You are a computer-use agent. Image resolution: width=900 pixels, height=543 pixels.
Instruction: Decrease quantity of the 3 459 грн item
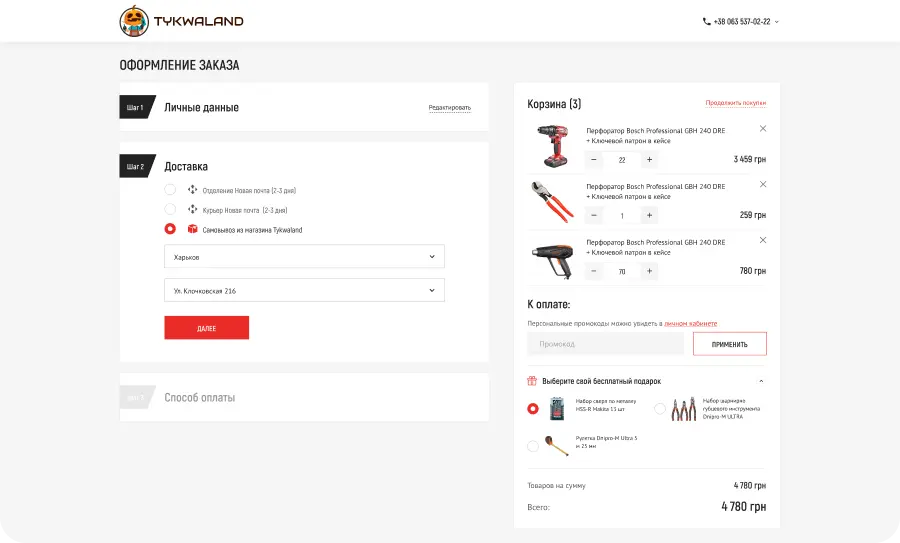(x=594, y=160)
